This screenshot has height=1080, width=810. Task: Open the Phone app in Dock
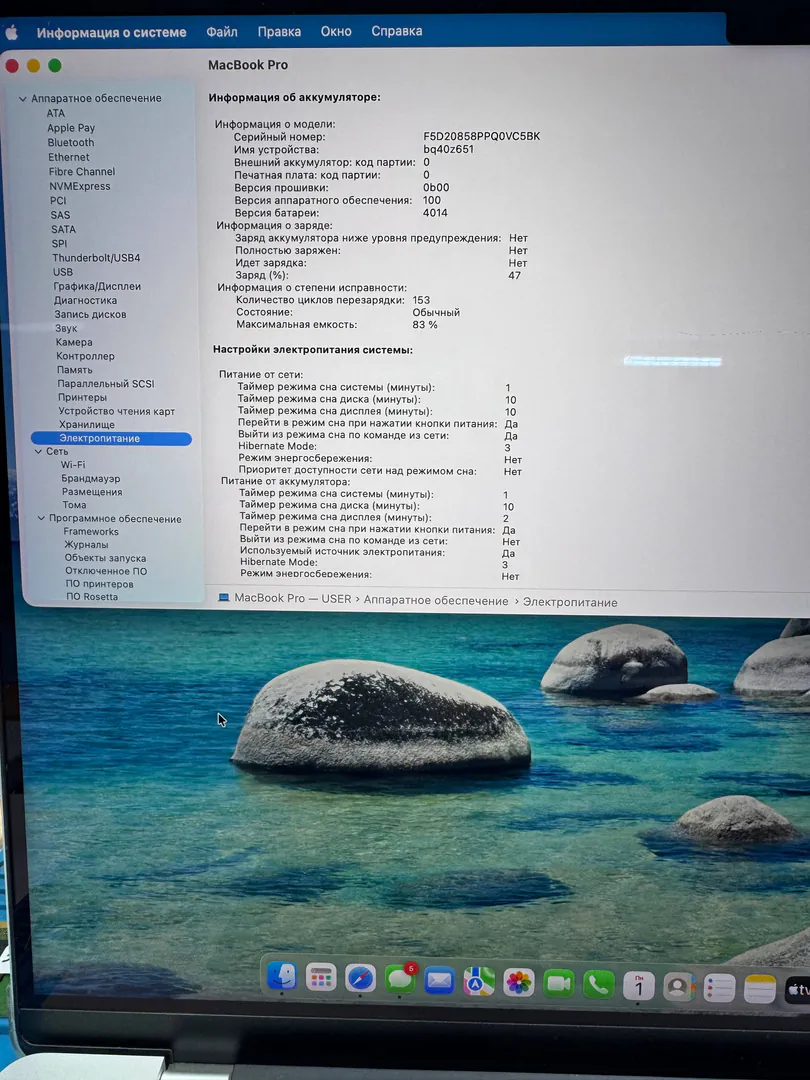[x=599, y=985]
